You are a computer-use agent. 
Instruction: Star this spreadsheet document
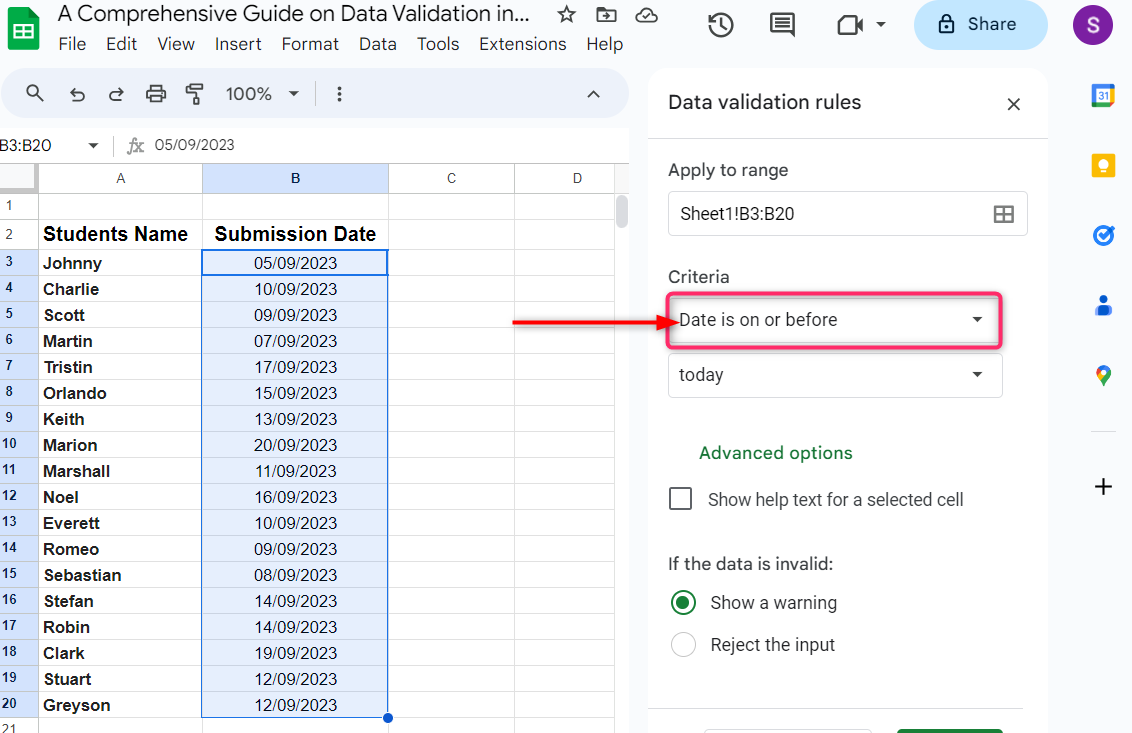click(x=566, y=14)
